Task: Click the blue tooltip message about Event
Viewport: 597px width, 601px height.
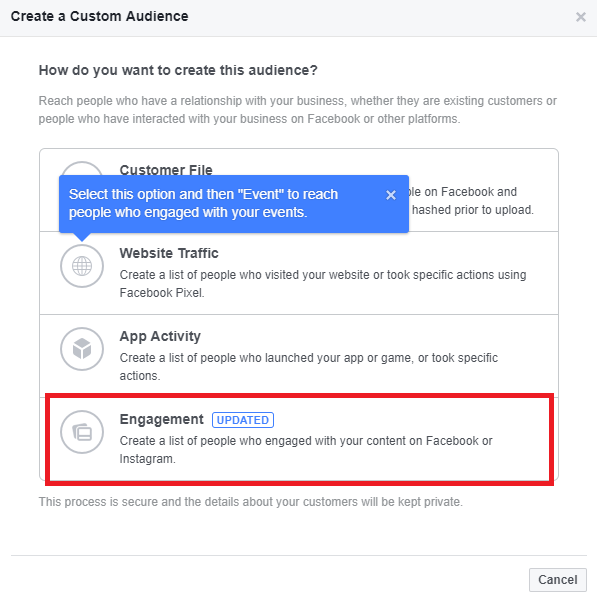Action: point(203,203)
